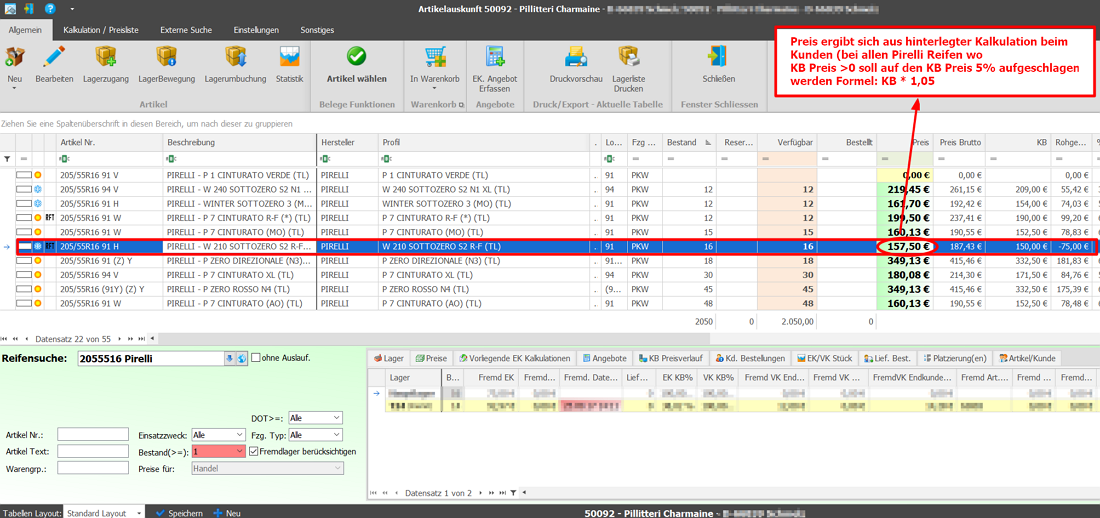Click filter row funnel icon in main grid

coord(7,159)
